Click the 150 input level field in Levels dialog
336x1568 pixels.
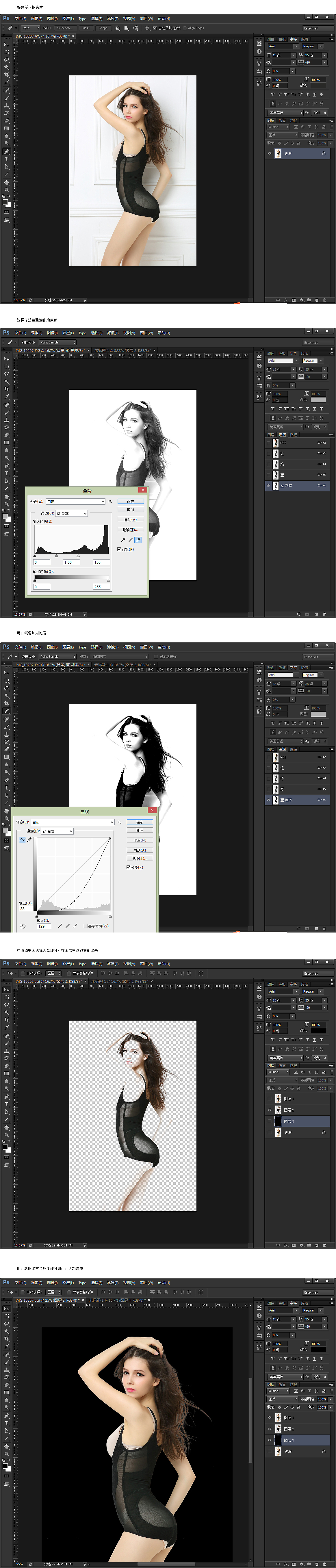coord(102,562)
